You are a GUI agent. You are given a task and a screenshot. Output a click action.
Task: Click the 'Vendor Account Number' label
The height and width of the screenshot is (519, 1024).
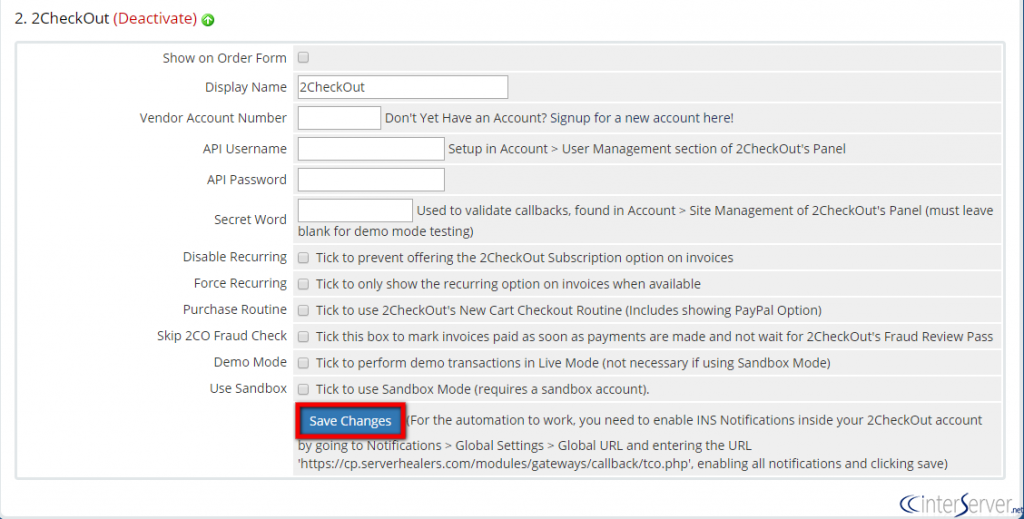(x=213, y=118)
